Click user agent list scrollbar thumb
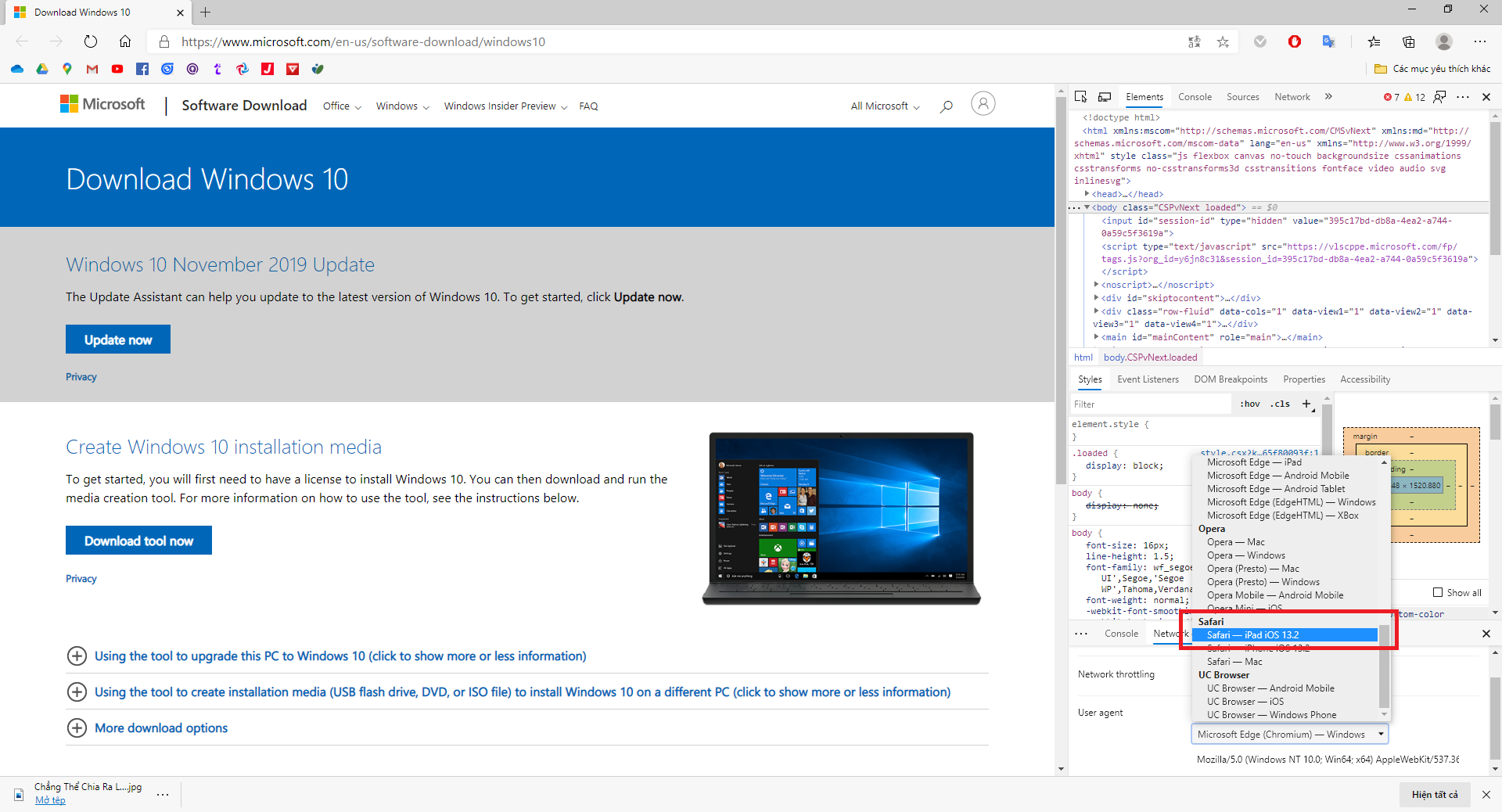Screen dimensions: 1502x812 click(1384, 665)
